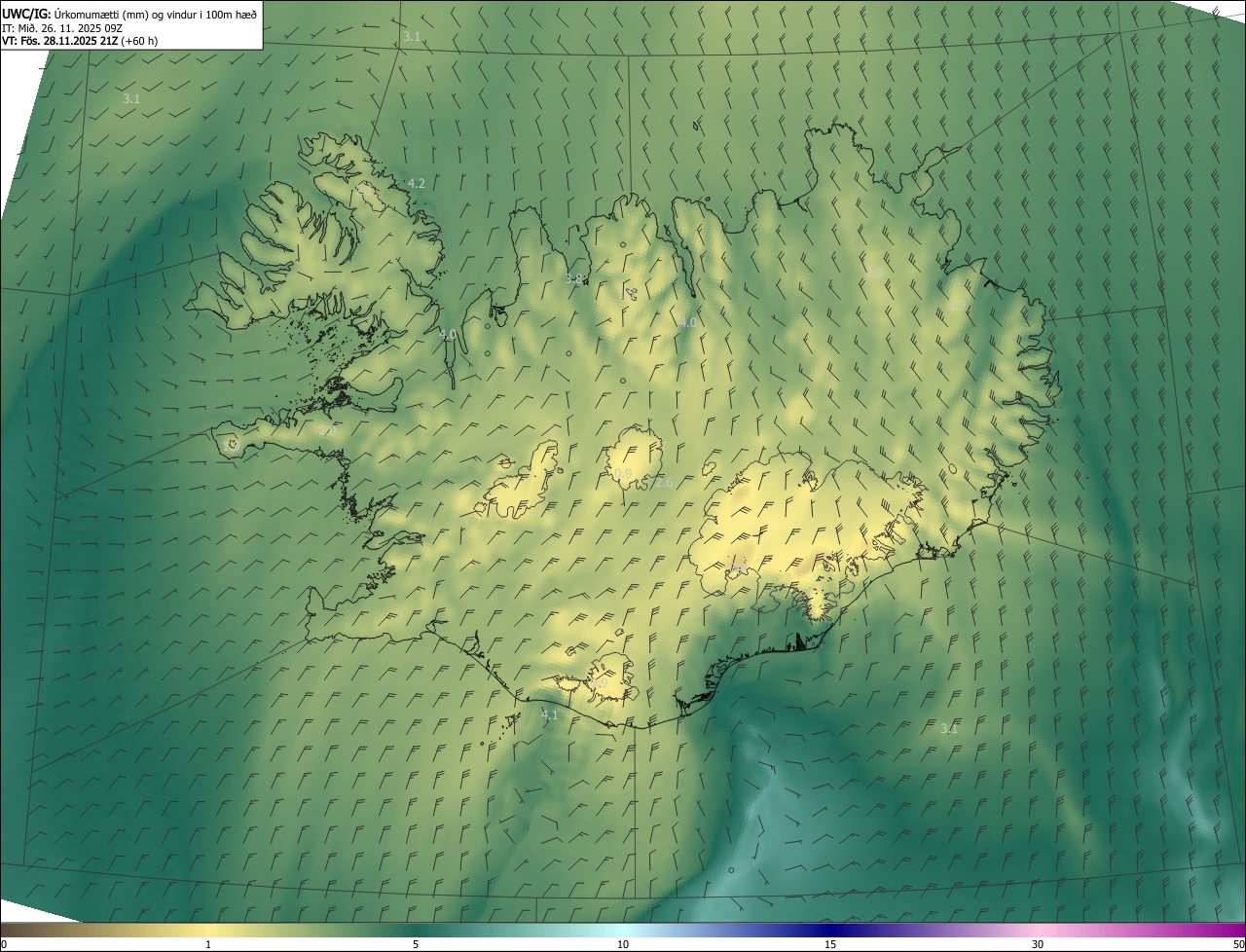Viewport: 1246px width, 952px height.
Task: Click the colorbar tick label 50
Action: pyautogui.click(x=1238, y=944)
